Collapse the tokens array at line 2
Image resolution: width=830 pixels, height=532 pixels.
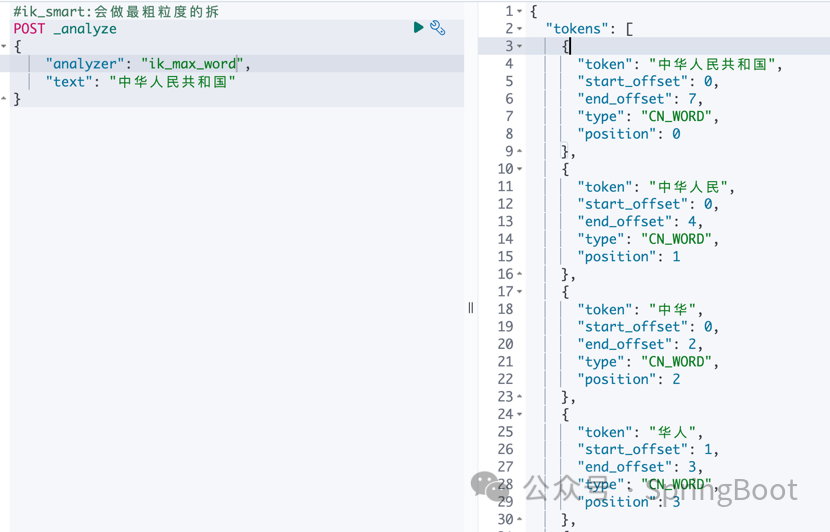click(x=520, y=29)
